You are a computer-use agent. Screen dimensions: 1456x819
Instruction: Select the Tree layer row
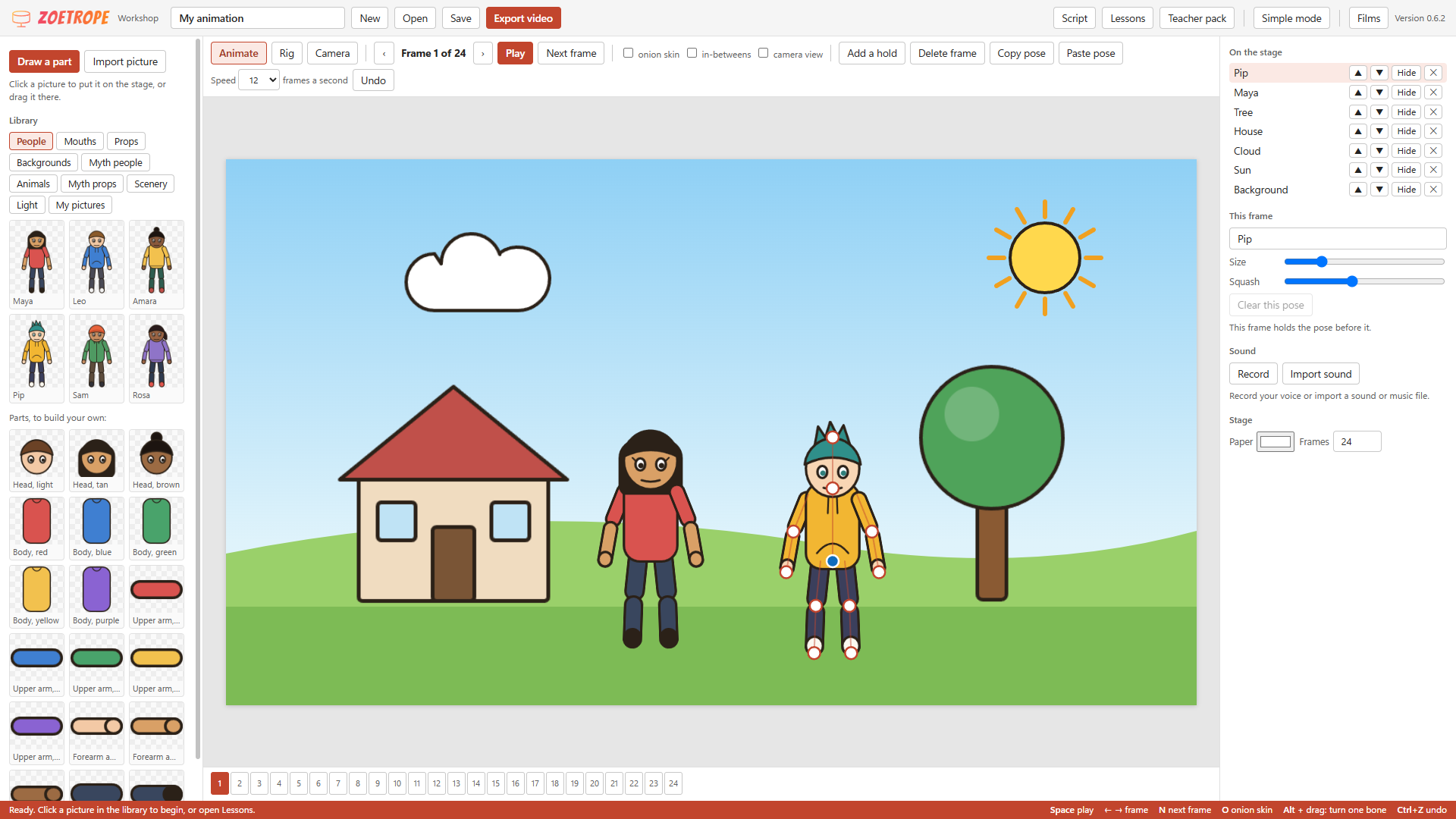[1337, 112]
